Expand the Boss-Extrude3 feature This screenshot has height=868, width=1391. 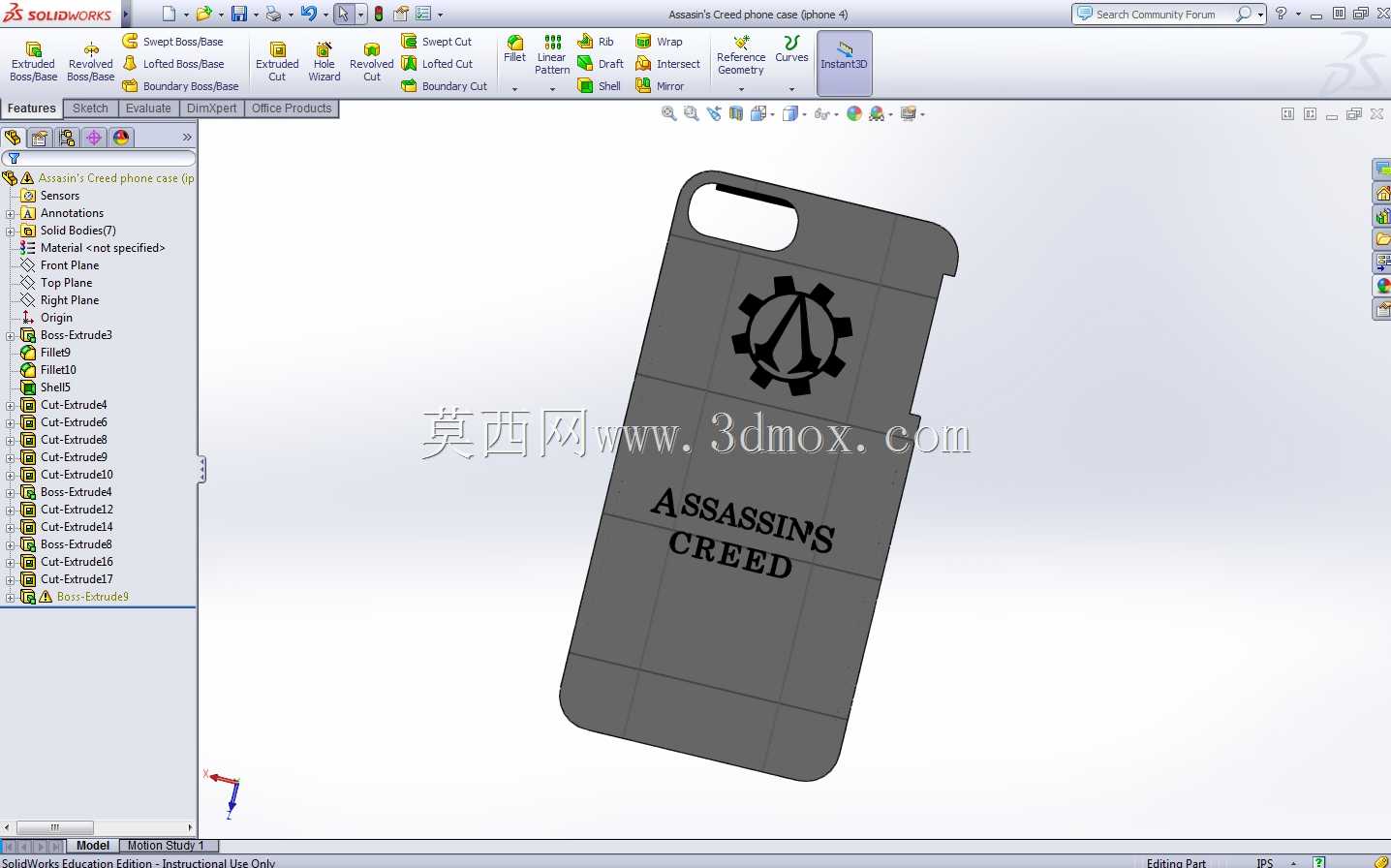pos(11,335)
